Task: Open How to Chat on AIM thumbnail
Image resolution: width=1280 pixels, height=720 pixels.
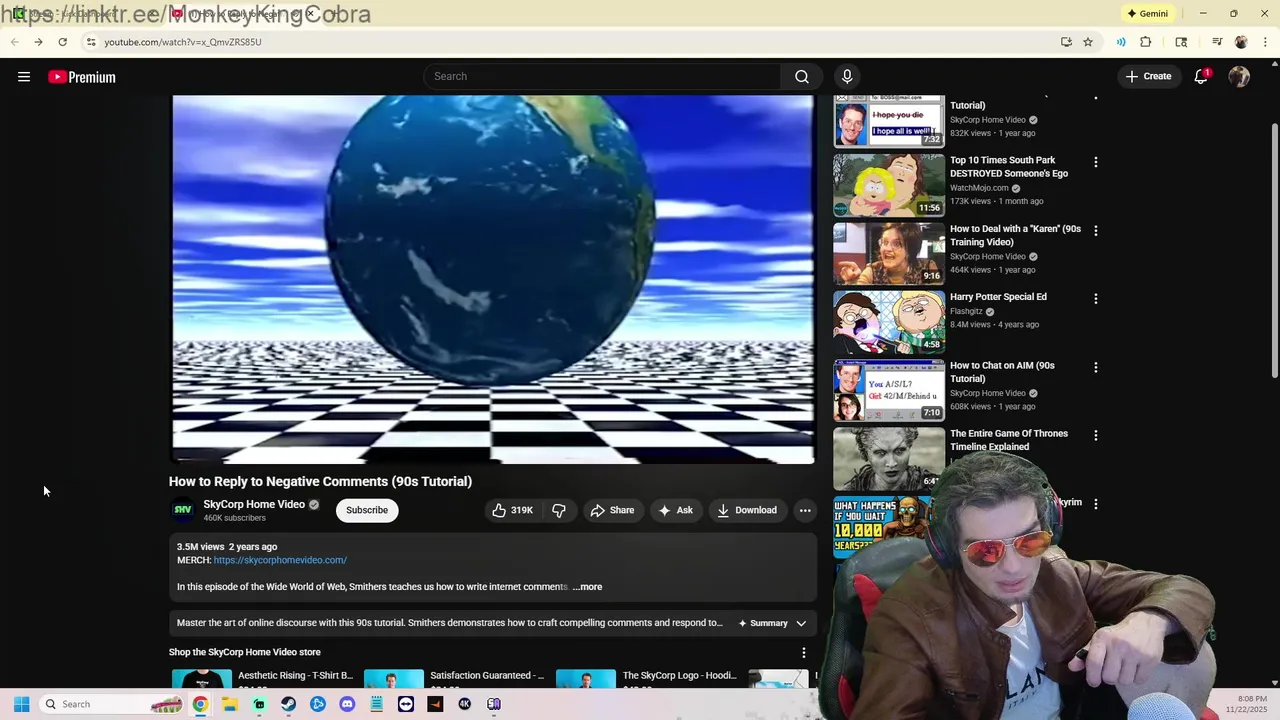Action: pos(889,390)
